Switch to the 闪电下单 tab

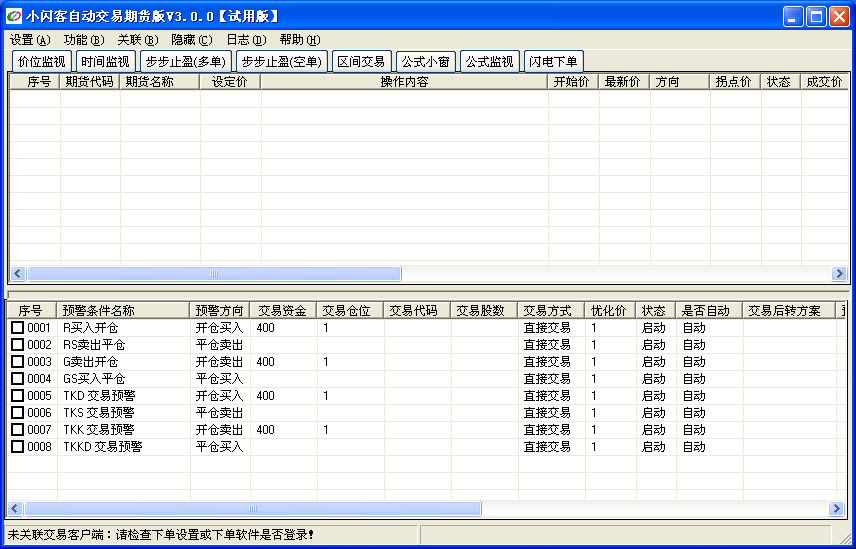(553, 62)
